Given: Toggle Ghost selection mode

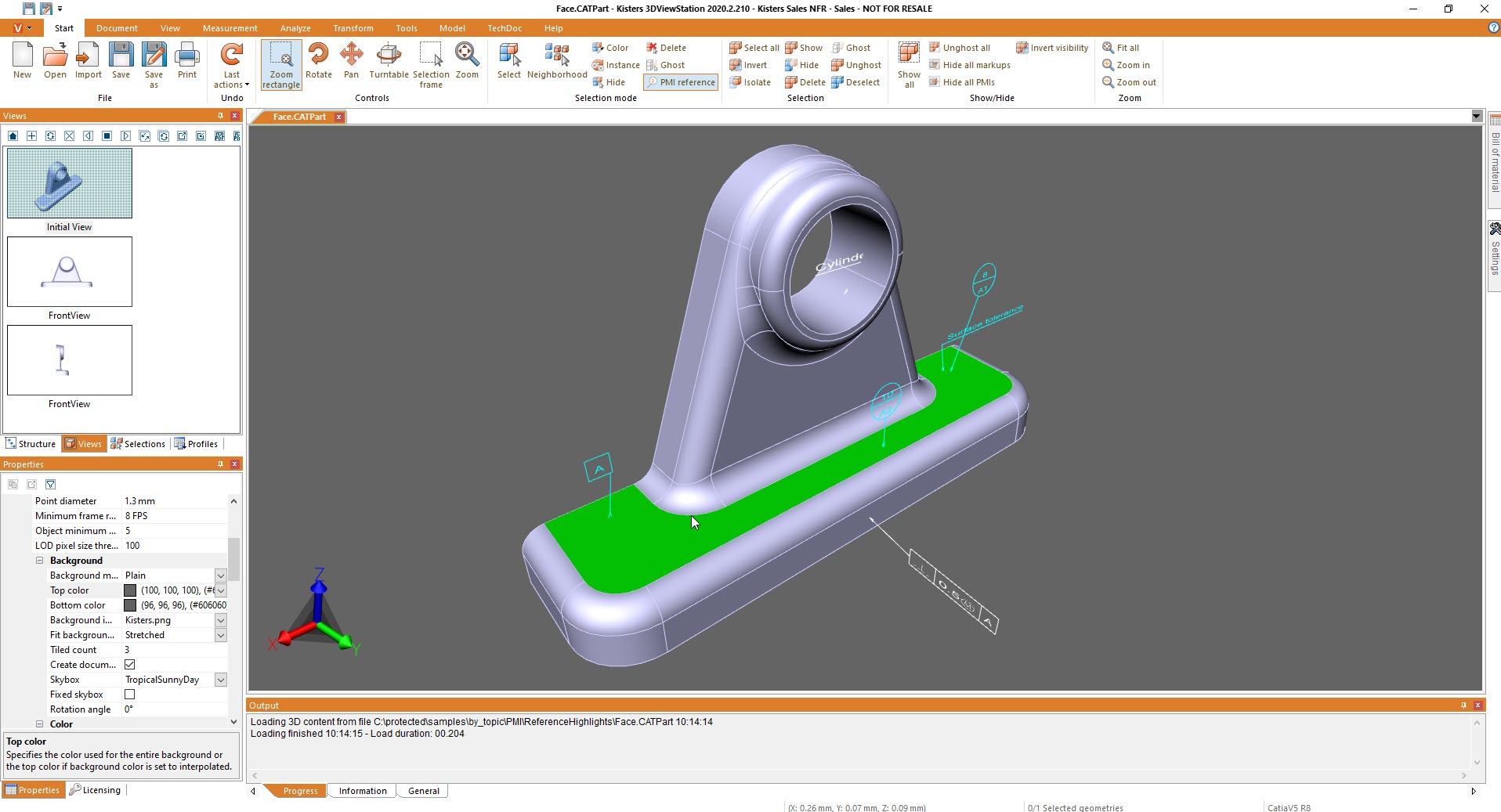Looking at the screenshot, I should (665, 65).
